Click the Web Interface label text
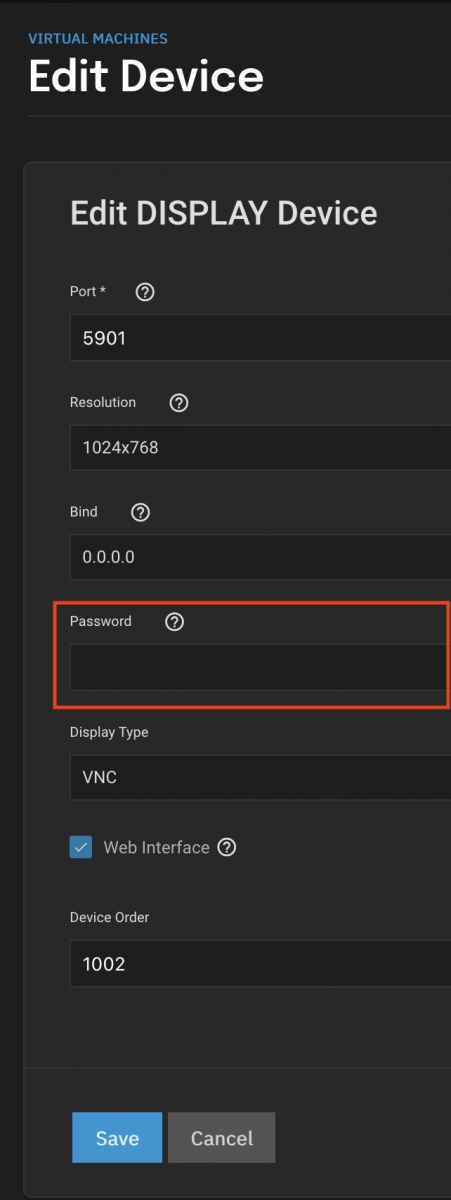The image size is (451, 1200). click(156, 848)
